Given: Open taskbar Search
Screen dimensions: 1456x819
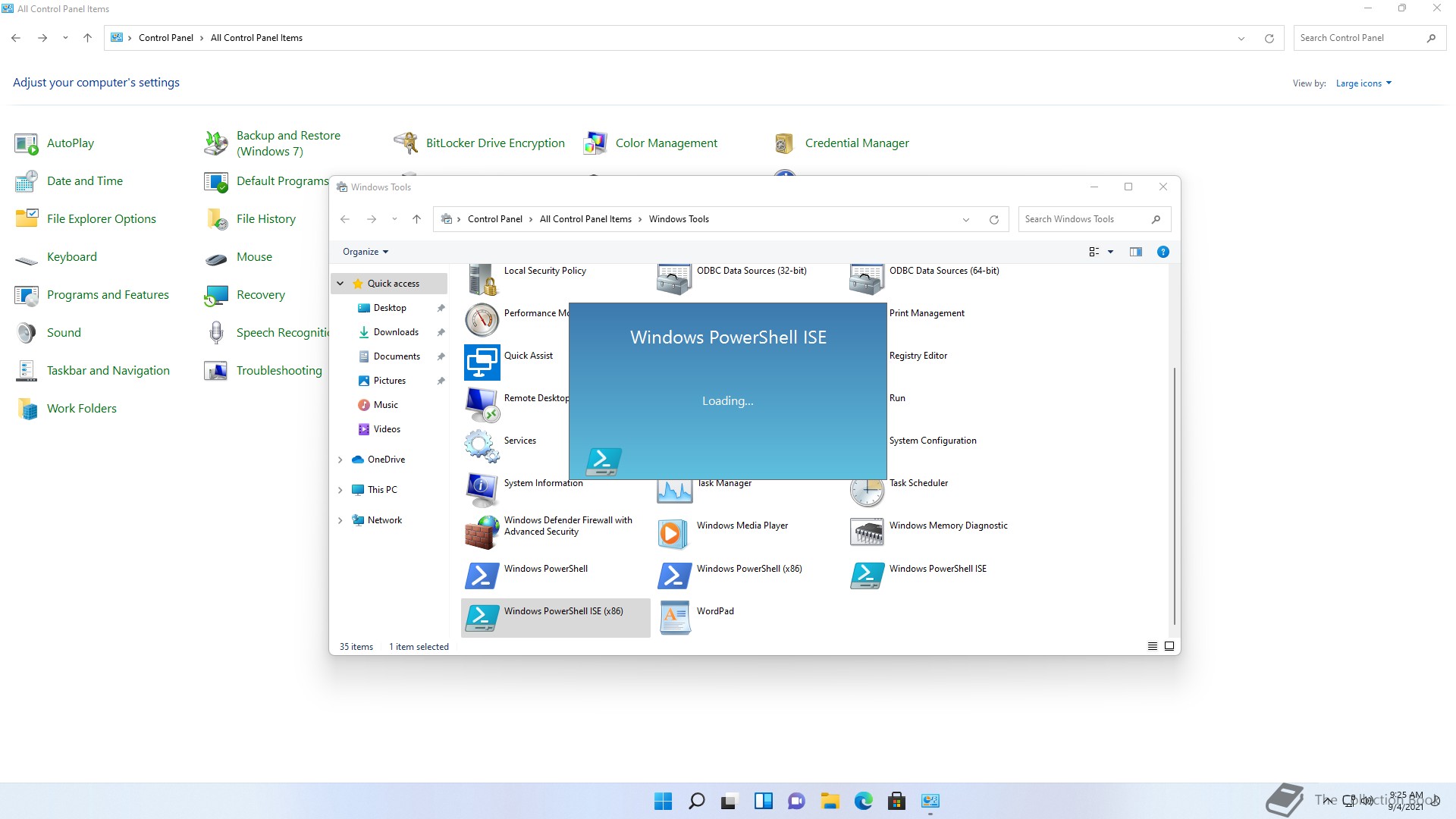Looking at the screenshot, I should [696, 801].
